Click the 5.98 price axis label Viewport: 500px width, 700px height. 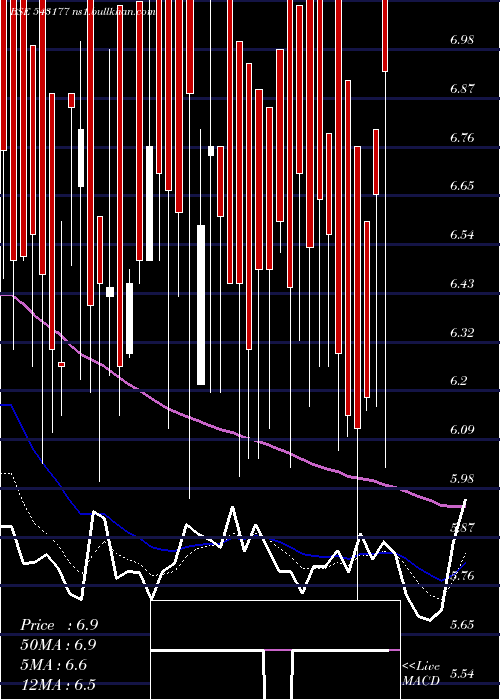[x=462, y=479]
